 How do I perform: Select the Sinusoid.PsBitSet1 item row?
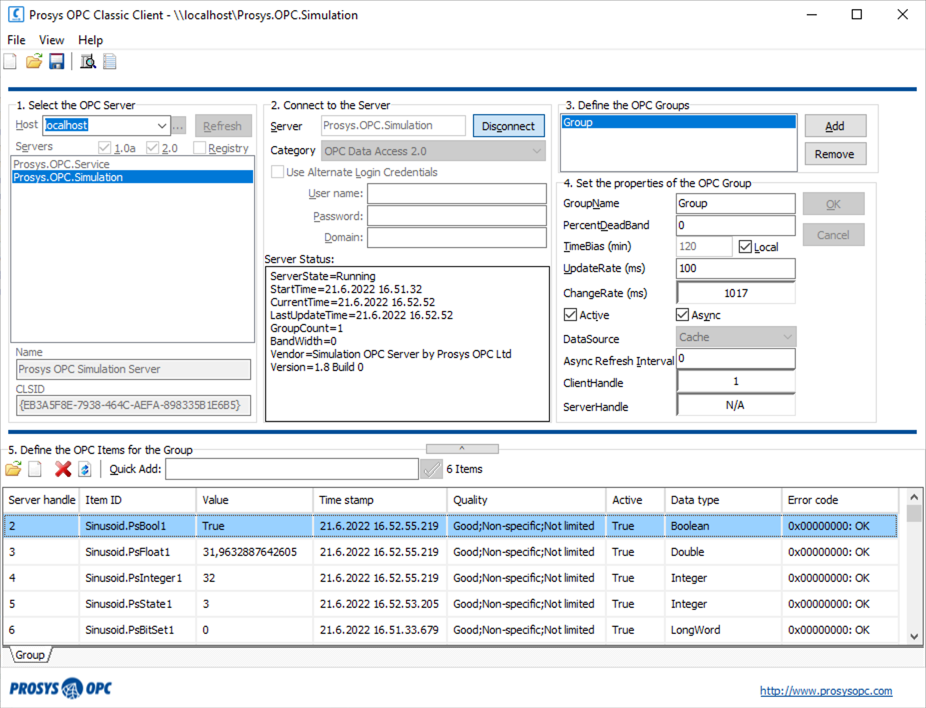451,630
